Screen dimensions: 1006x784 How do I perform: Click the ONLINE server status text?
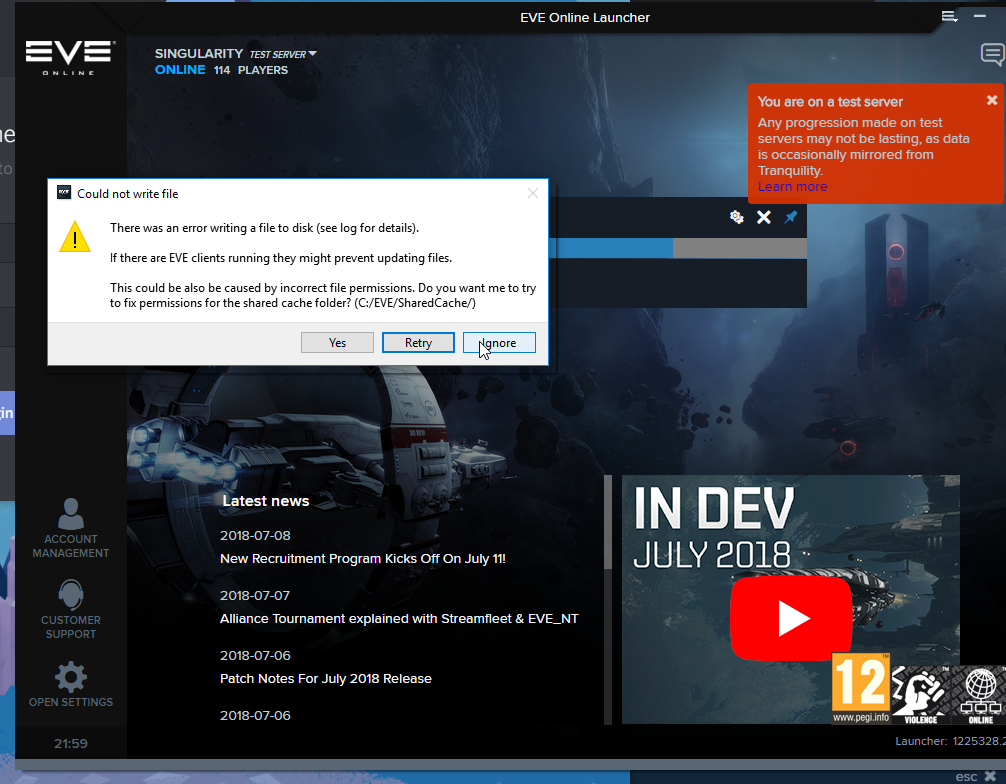point(180,69)
